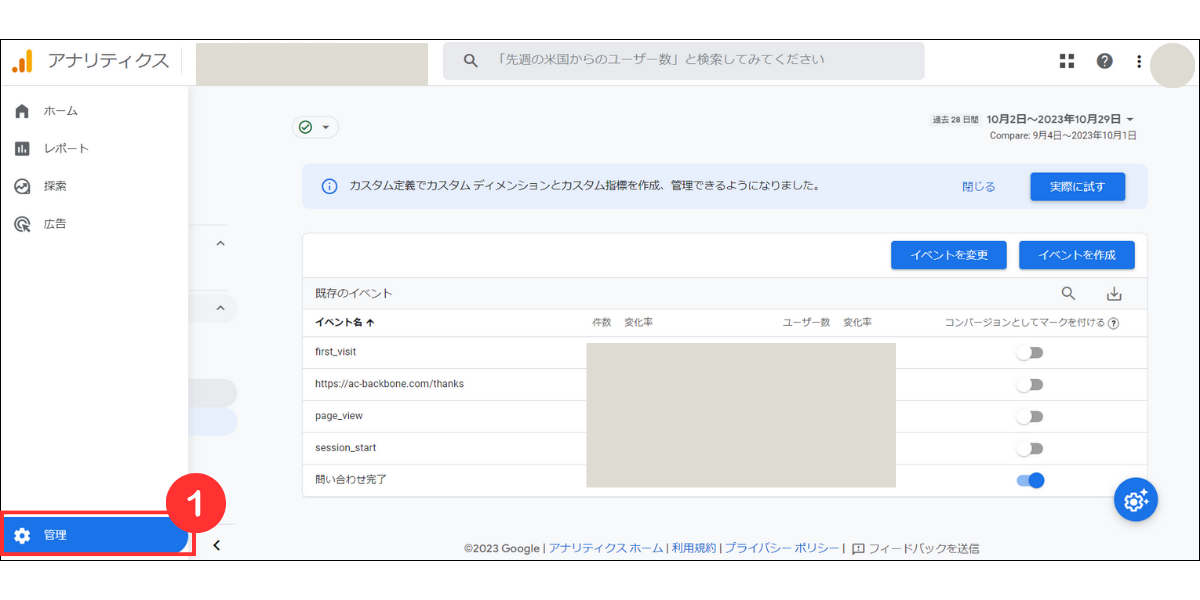1200x600 pixels.
Task: Collapse the lower submenu section chevron
Action: (x=221, y=308)
